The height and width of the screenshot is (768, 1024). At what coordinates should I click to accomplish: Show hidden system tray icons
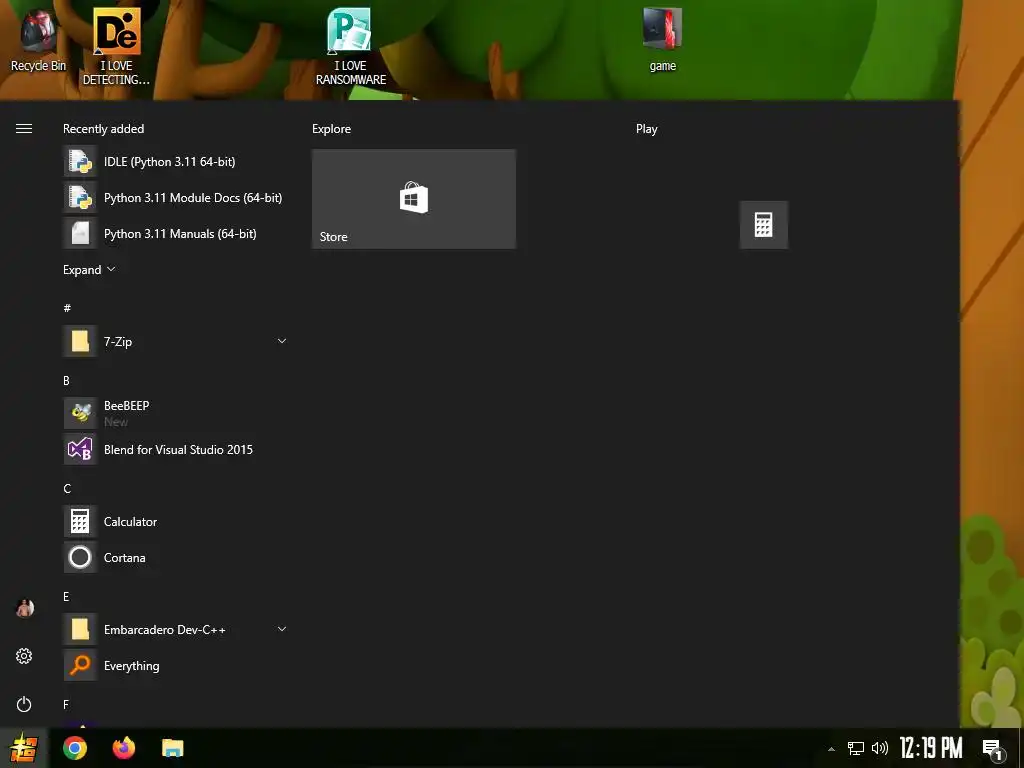[x=831, y=749]
